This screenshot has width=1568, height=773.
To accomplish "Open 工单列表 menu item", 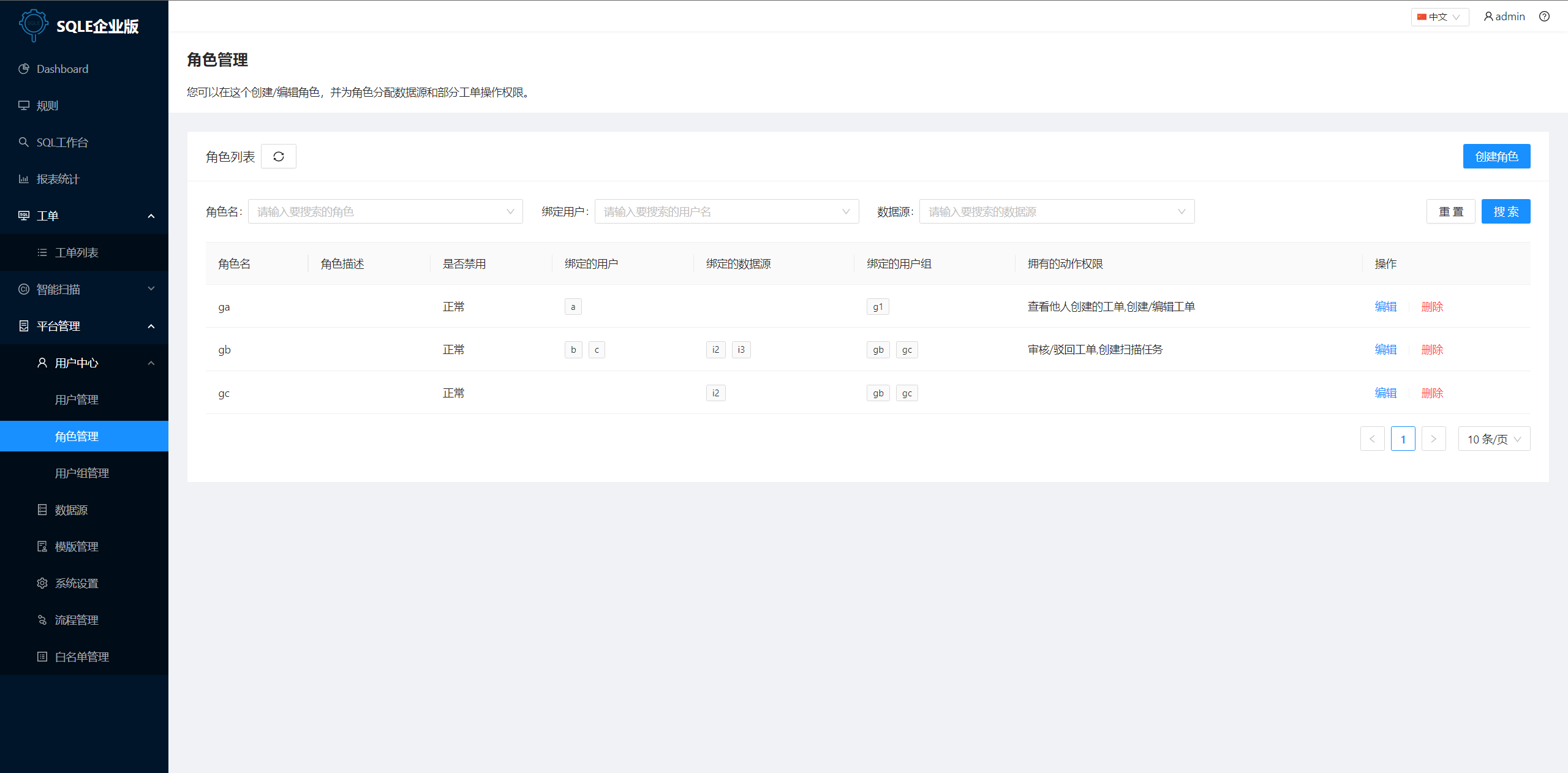I will (x=84, y=252).
